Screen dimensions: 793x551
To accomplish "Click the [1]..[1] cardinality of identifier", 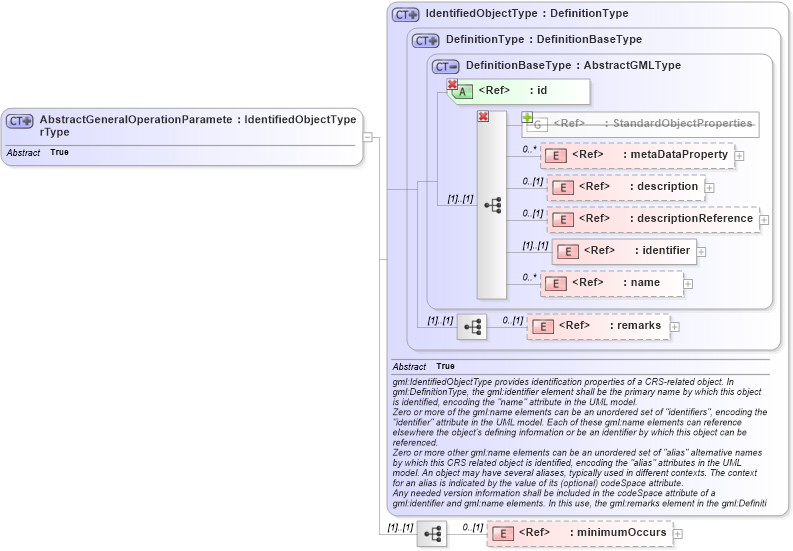I will pyautogui.click(x=535, y=245).
